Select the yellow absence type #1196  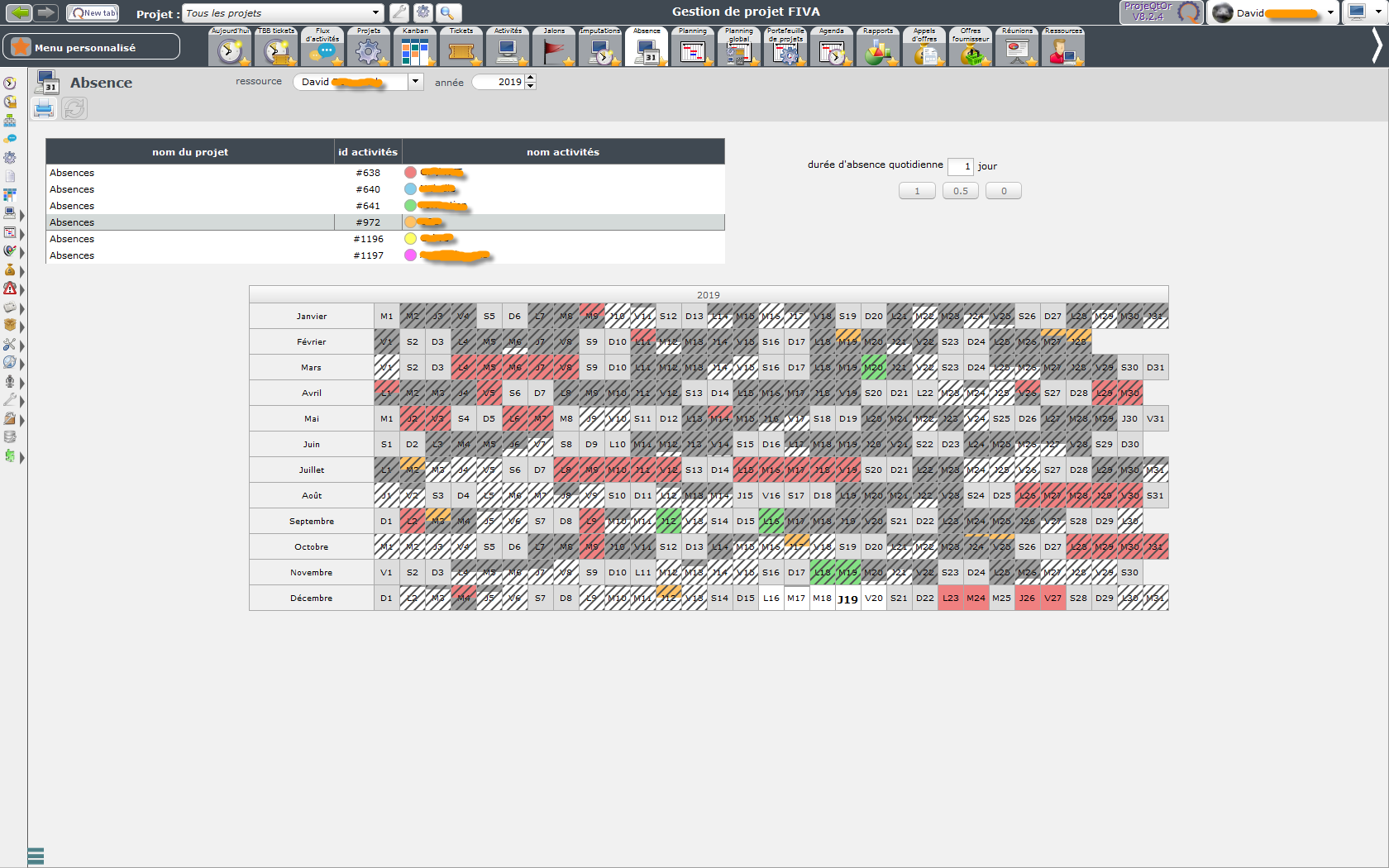410,239
